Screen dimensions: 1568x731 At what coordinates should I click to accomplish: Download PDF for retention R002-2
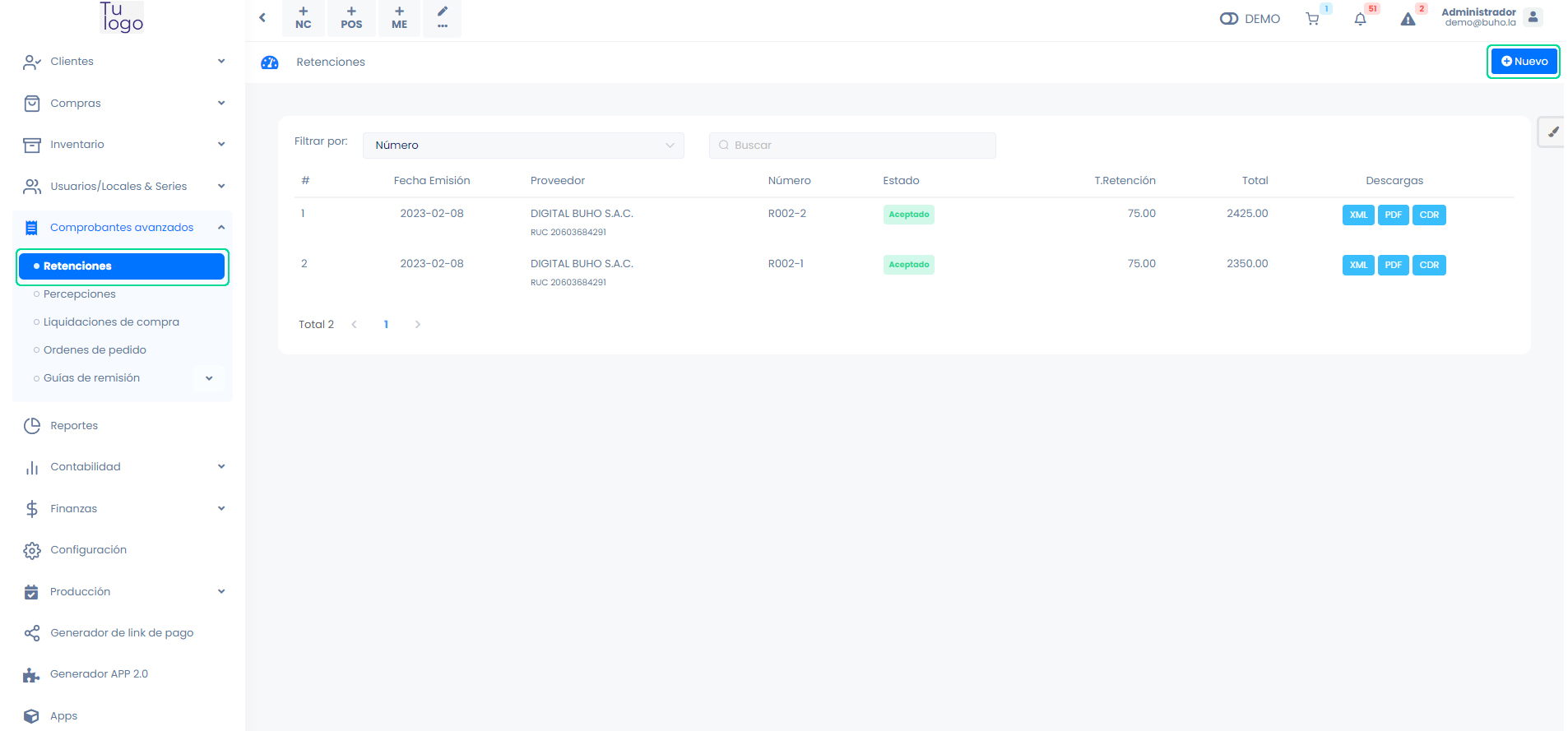point(1393,215)
